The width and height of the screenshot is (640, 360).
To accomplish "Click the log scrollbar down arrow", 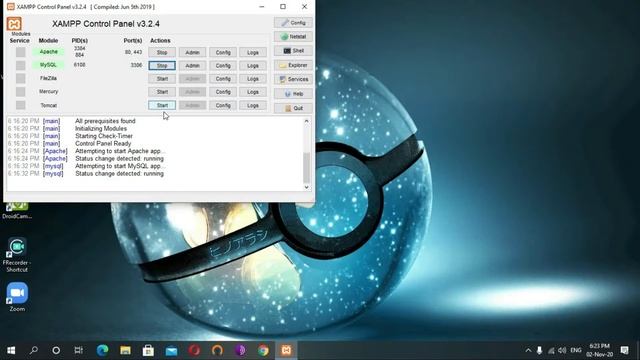I will coord(307,187).
